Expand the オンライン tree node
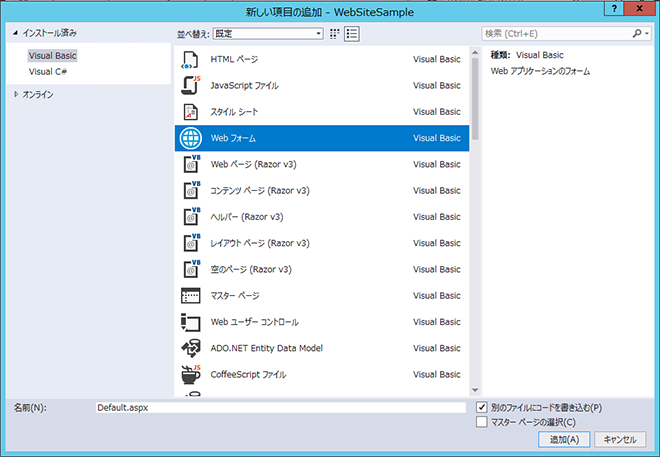660x457 pixels. coord(16,94)
